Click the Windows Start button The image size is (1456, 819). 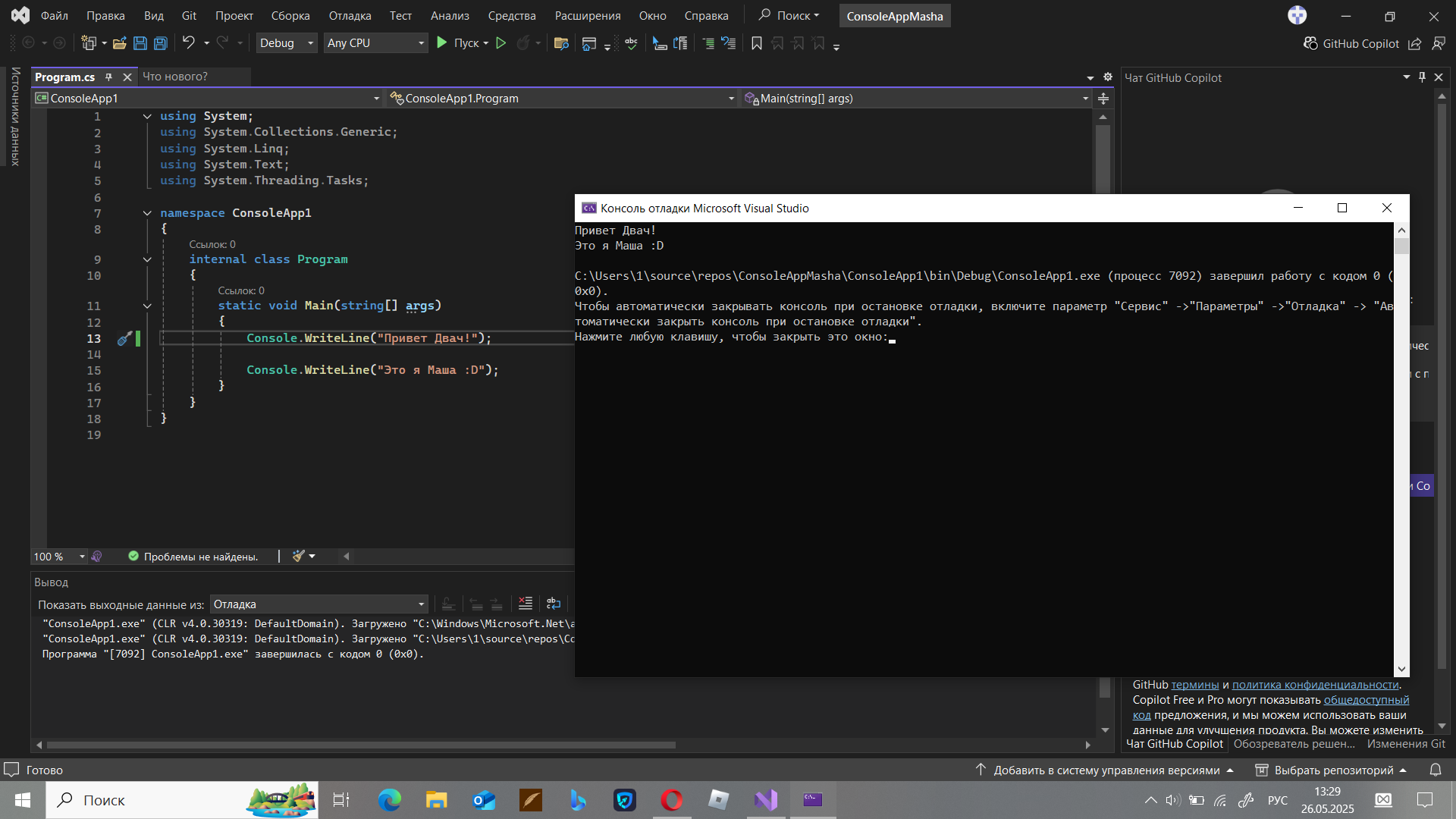click(23, 799)
